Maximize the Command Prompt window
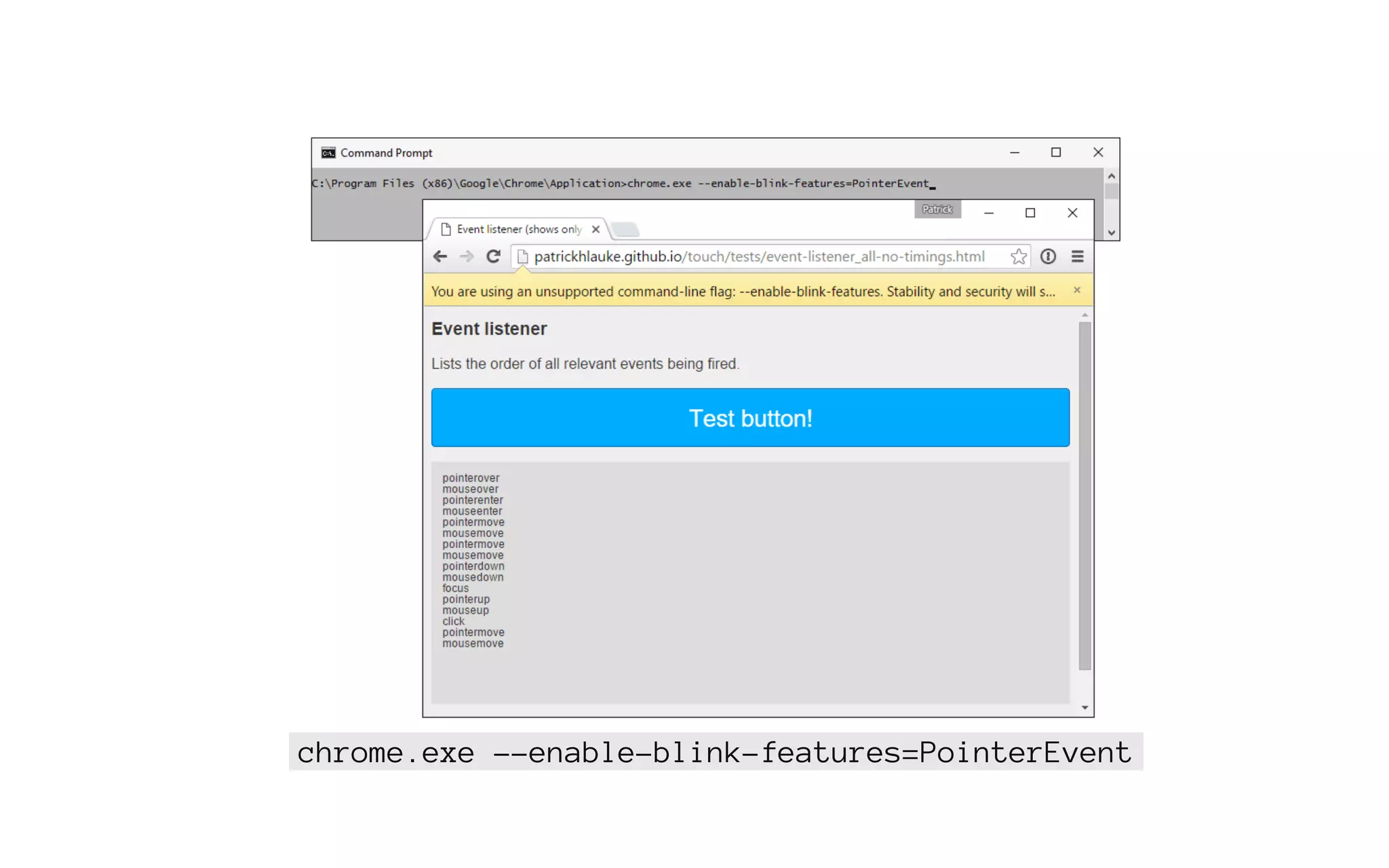Screen dimensions: 1389x868 coord(1056,153)
